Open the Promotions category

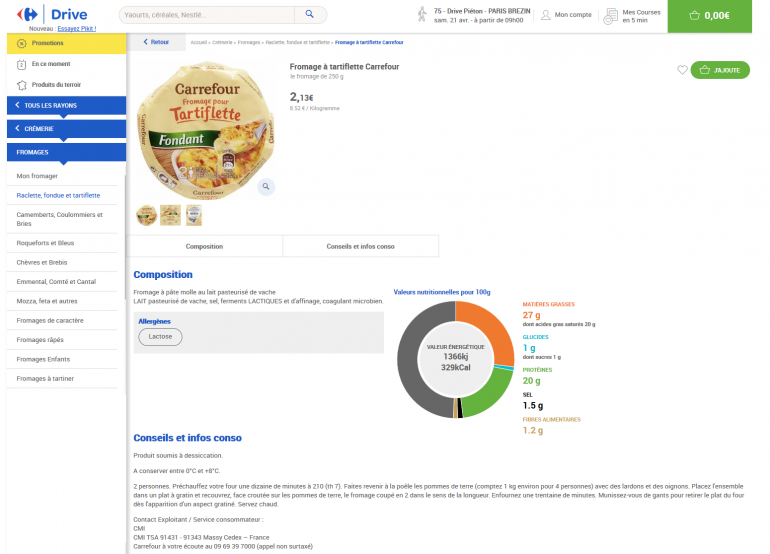(47, 44)
